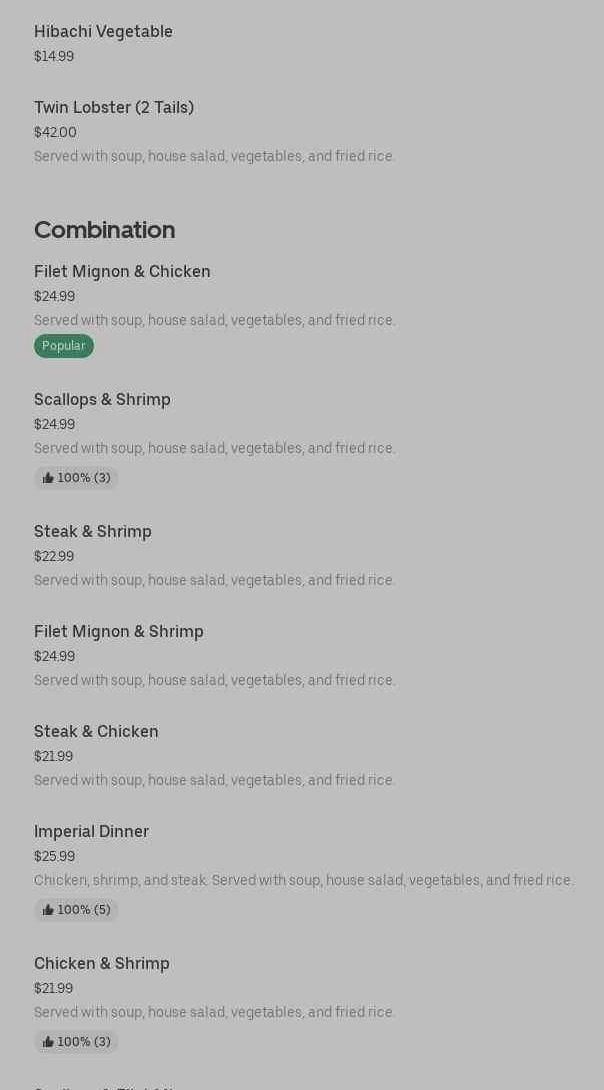Choose the Scallops & Shrimp combination
604x1090 pixels.
tap(102, 400)
